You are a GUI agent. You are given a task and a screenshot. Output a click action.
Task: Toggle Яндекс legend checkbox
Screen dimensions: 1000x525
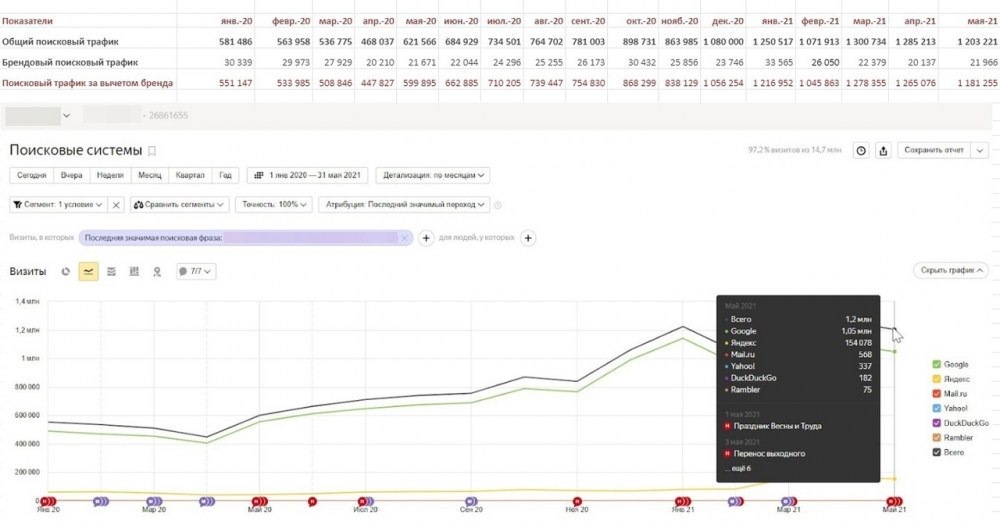[936, 379]
